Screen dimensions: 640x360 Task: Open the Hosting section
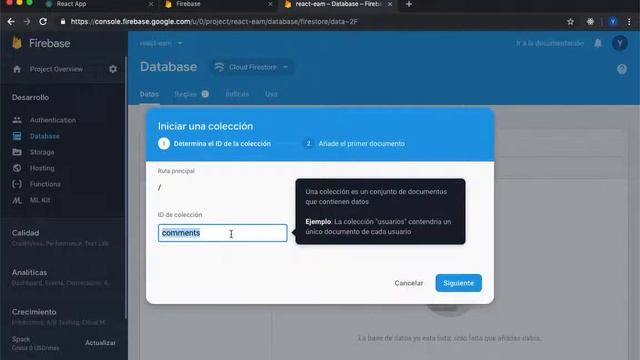click(33, 168)
